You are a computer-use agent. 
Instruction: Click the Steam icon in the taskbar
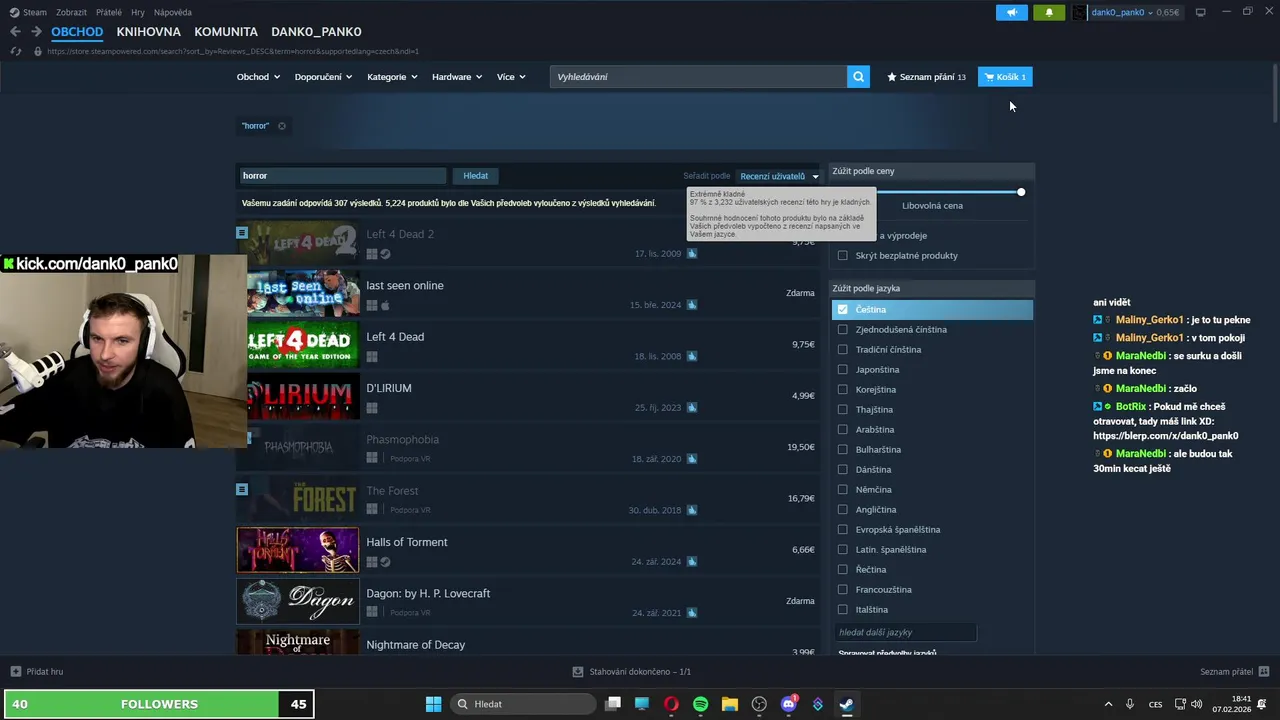click(x=846, y=704)
